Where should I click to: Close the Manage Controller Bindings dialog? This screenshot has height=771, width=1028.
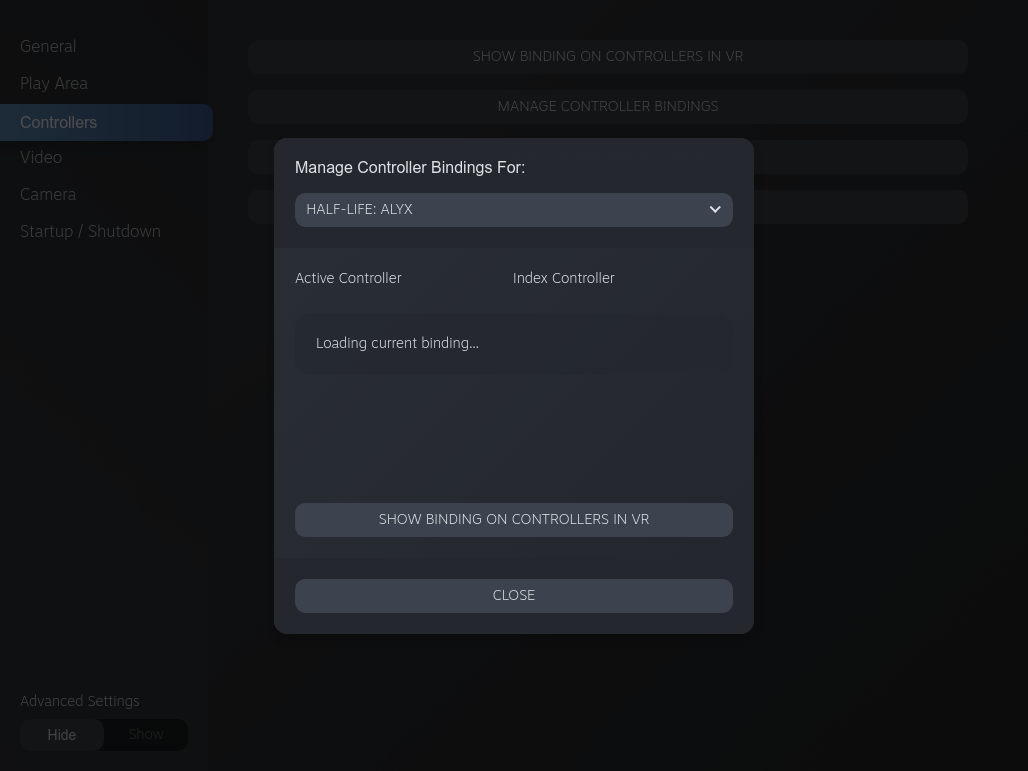(513, 596)
